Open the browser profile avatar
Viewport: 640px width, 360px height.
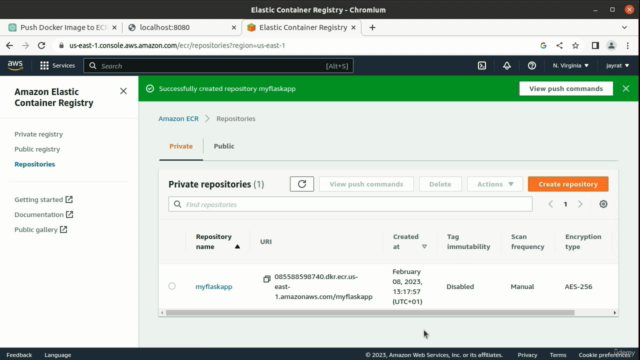[x=611, y=45]
